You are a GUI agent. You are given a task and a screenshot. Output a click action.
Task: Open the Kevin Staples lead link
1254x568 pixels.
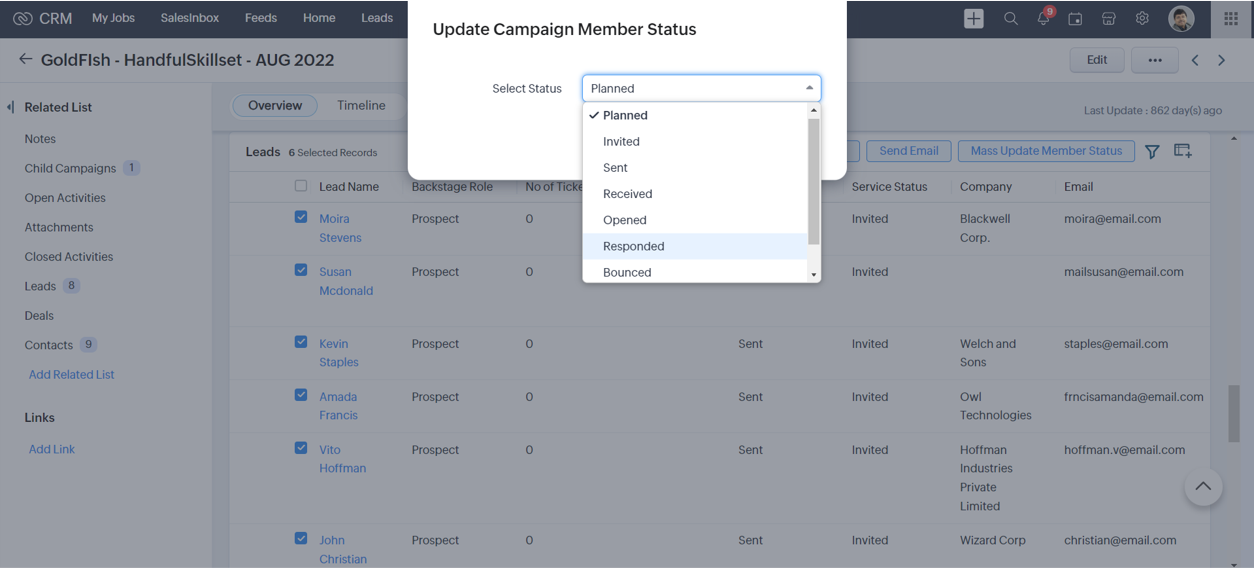coord(339,353)
